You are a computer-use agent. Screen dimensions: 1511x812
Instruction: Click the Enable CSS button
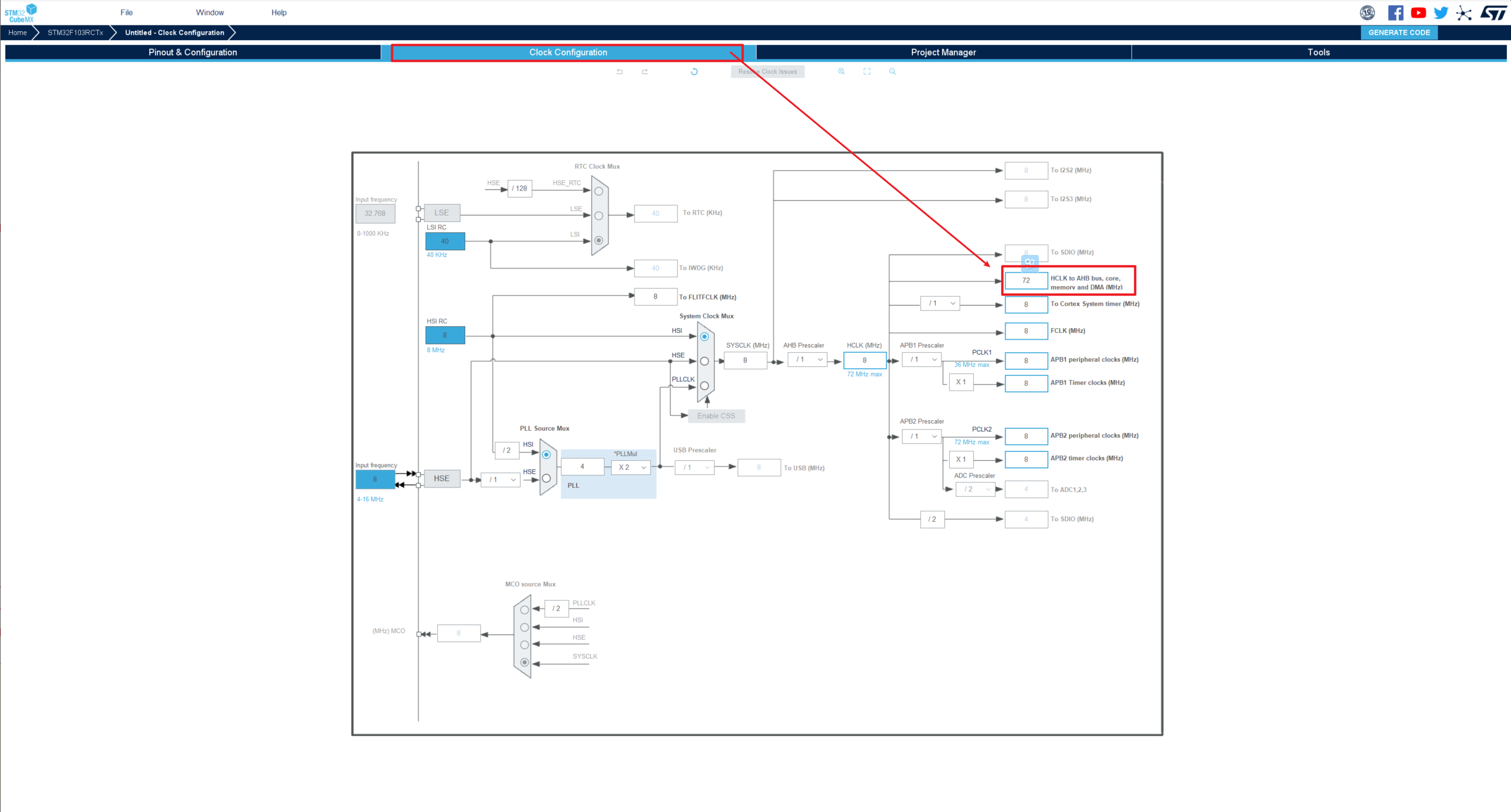point(716,416)
